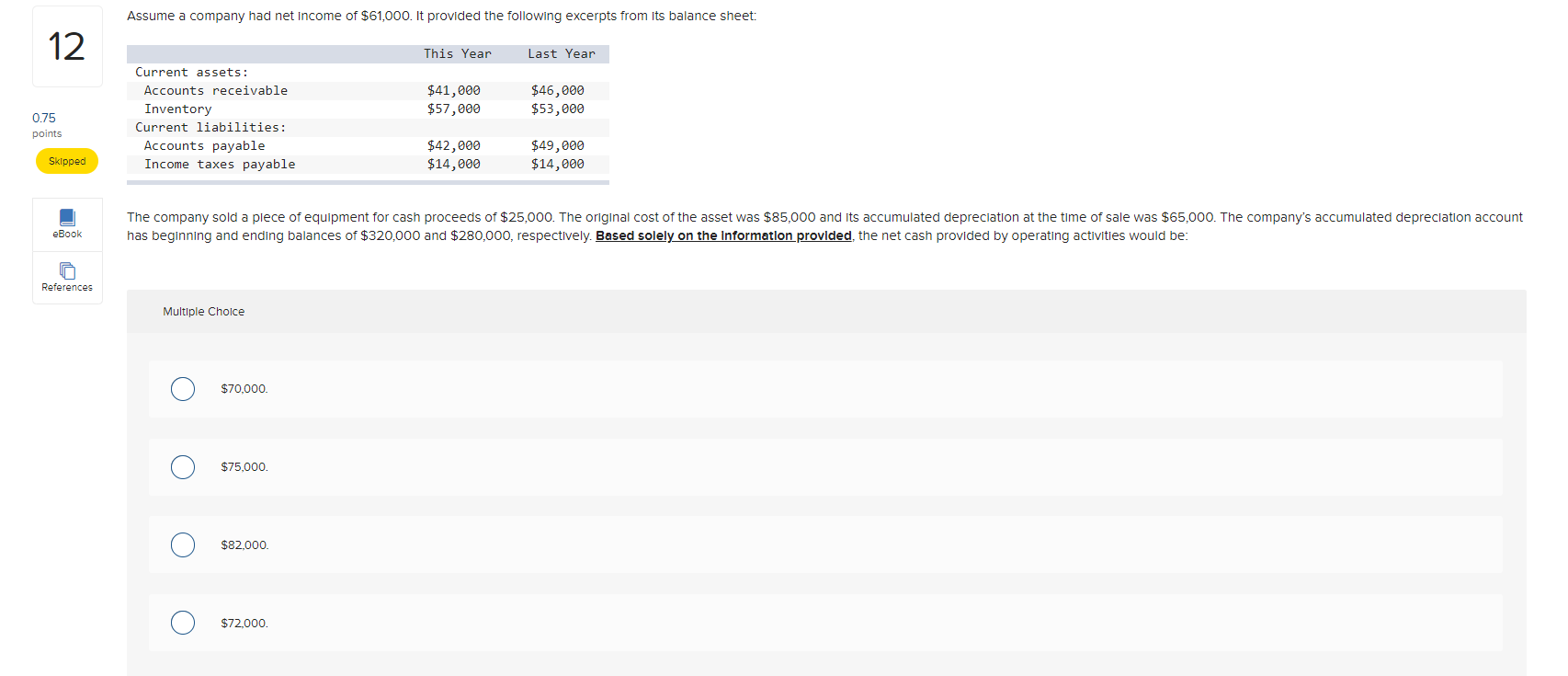
Task: Open the eBook resource
Action: click(66, 223)
